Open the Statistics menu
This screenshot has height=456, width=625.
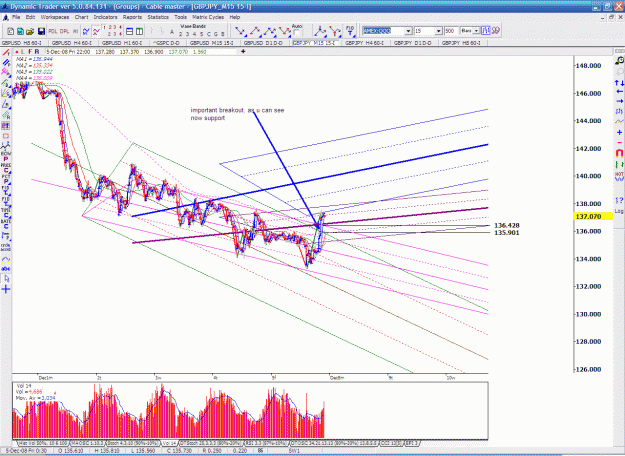[x=158, y=17]
